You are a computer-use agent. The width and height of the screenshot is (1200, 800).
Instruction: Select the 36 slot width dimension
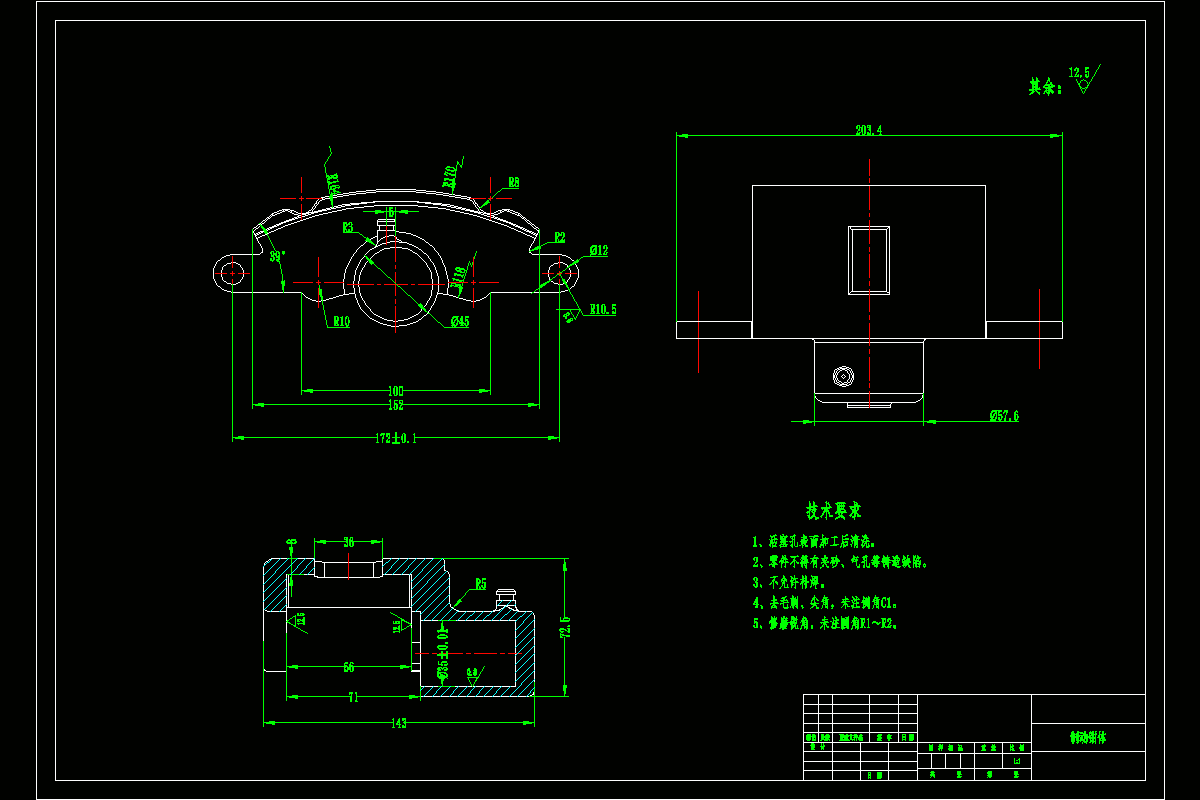point(349,543)
